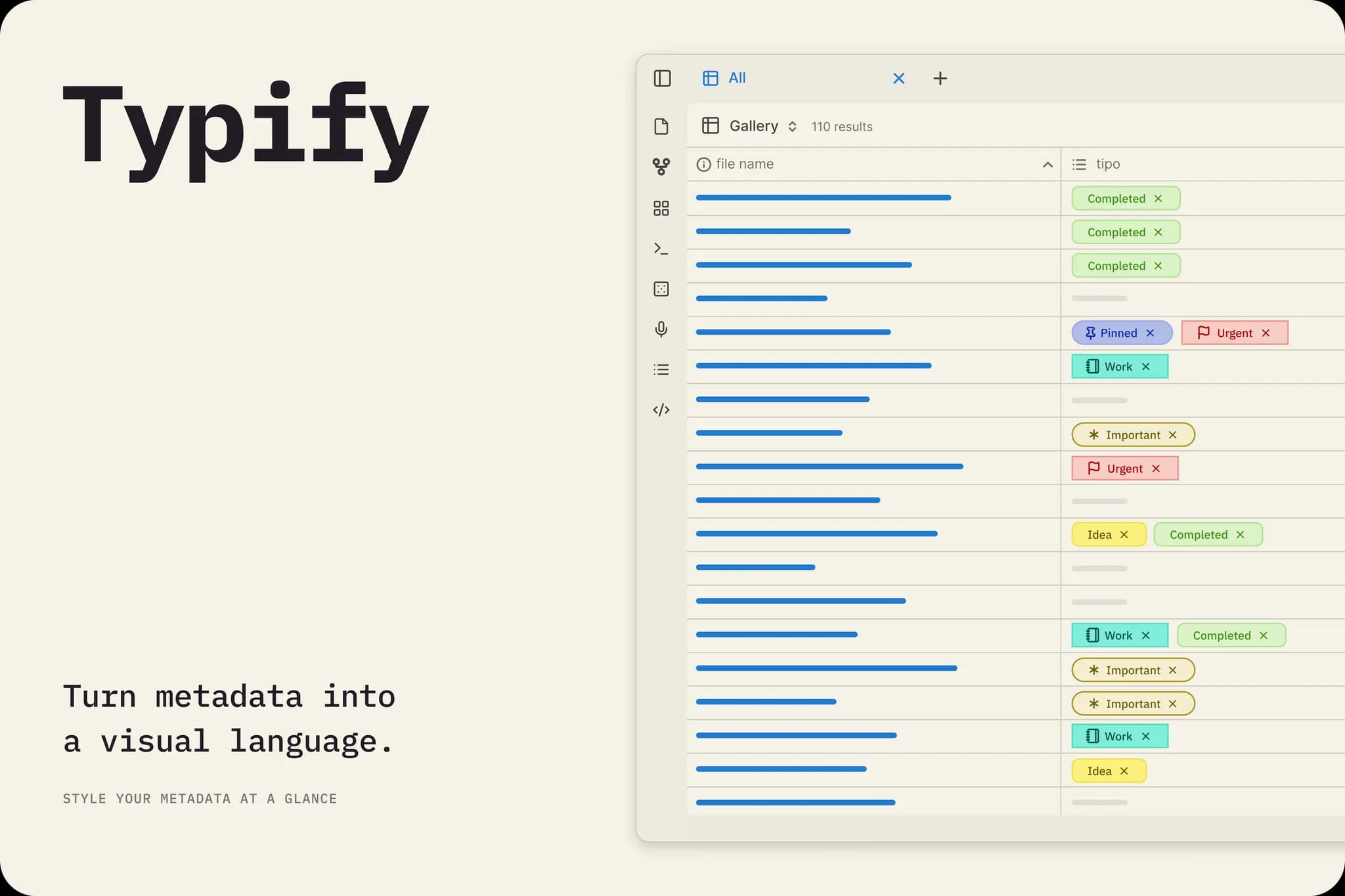Open the four-squares canvas icon
Image resolution: width=1345 pixels, height=896 pixels.
click(661, 208)
